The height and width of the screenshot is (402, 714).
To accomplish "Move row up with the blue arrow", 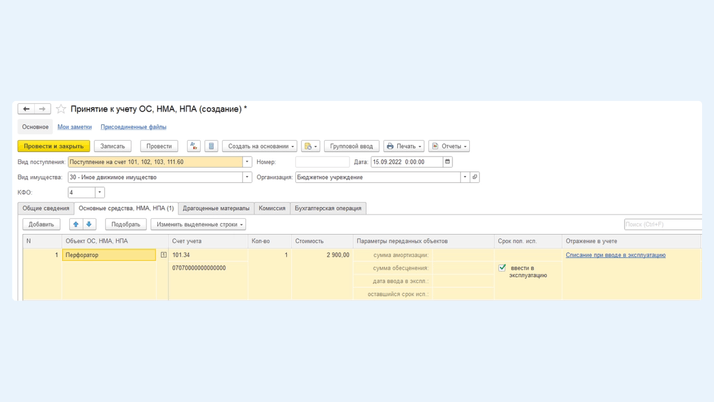I will (75, 224).
